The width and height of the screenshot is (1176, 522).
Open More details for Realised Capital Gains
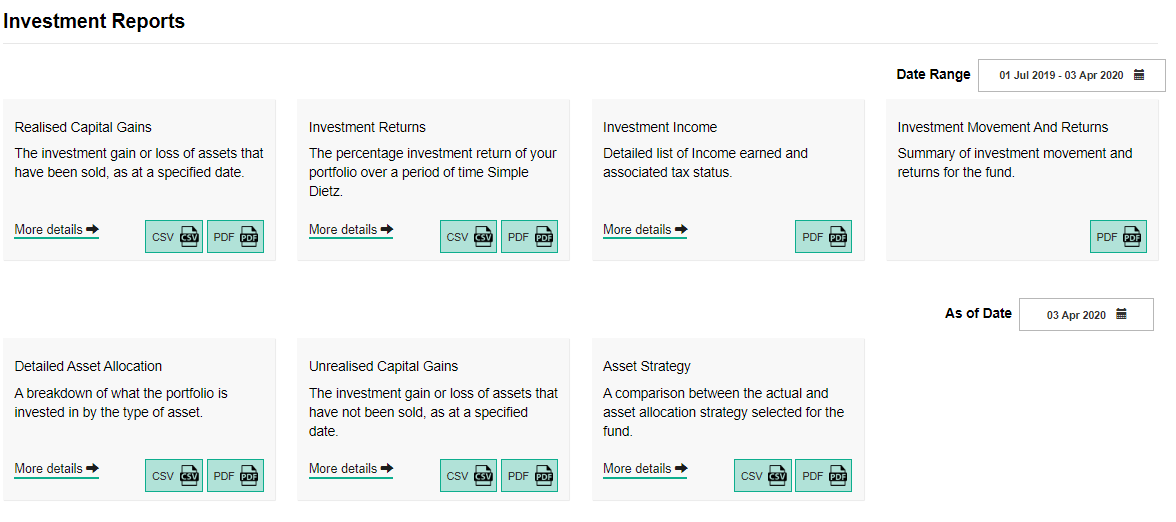pyautogui.click(x=56, y=230)
